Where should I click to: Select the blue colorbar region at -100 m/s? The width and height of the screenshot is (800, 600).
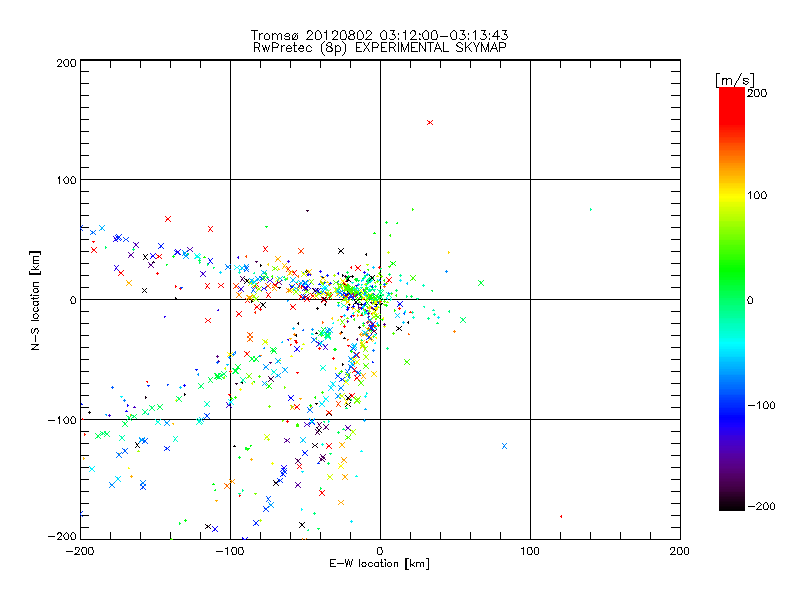point(731,404)
